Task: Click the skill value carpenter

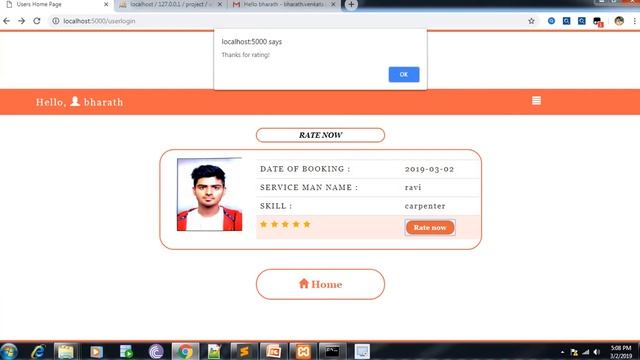Action: point(425,206)
